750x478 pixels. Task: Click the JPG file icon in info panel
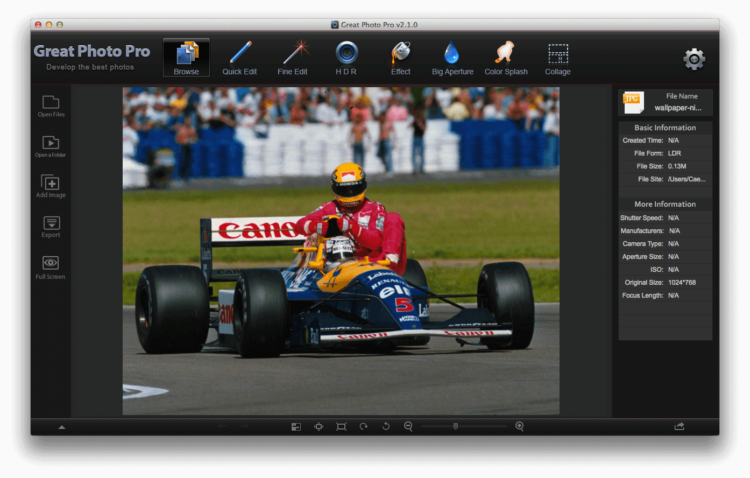click(x=633, y=102)
